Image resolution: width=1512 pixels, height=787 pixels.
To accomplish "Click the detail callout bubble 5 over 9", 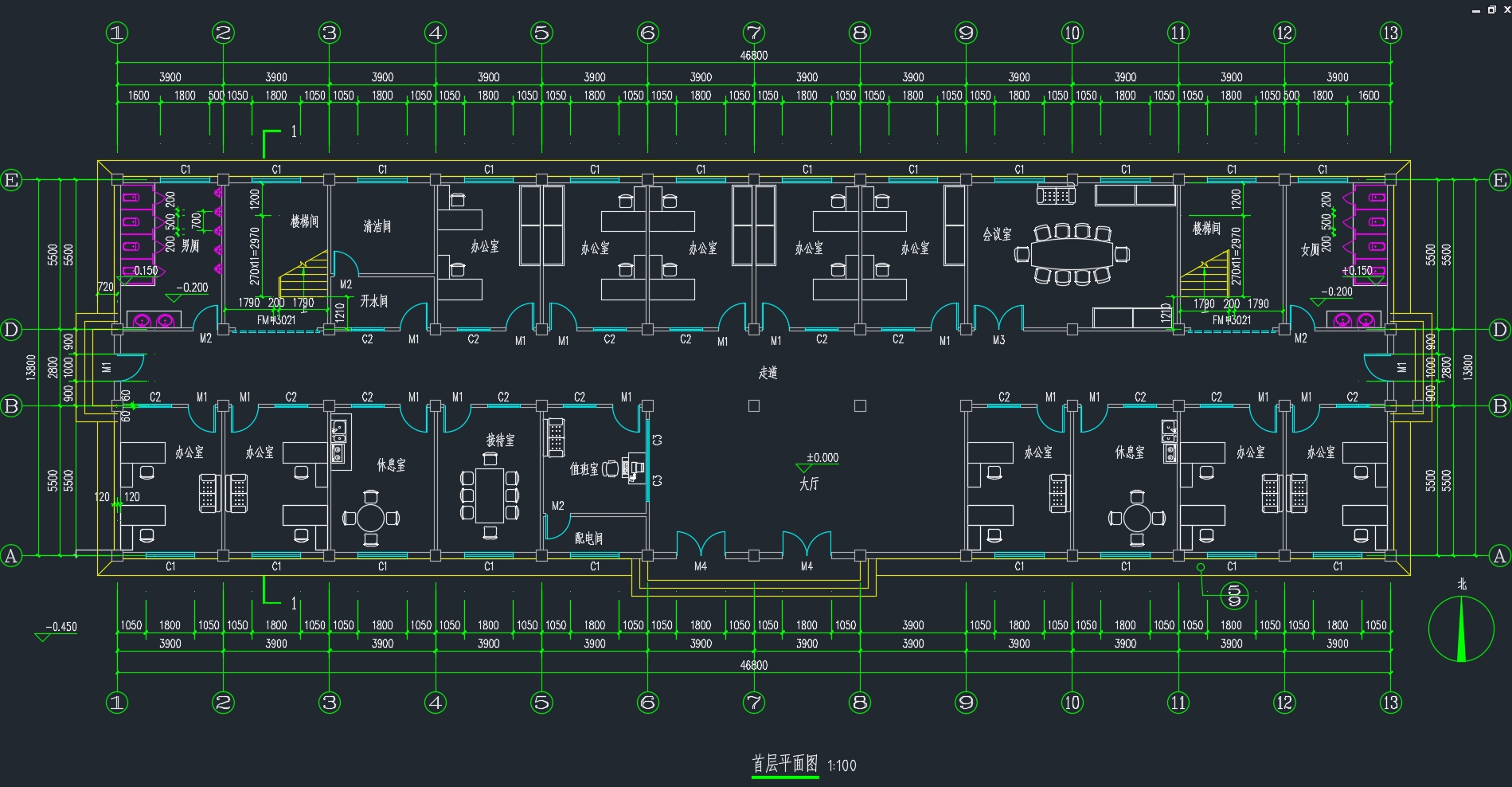I will click(1233, 595).
